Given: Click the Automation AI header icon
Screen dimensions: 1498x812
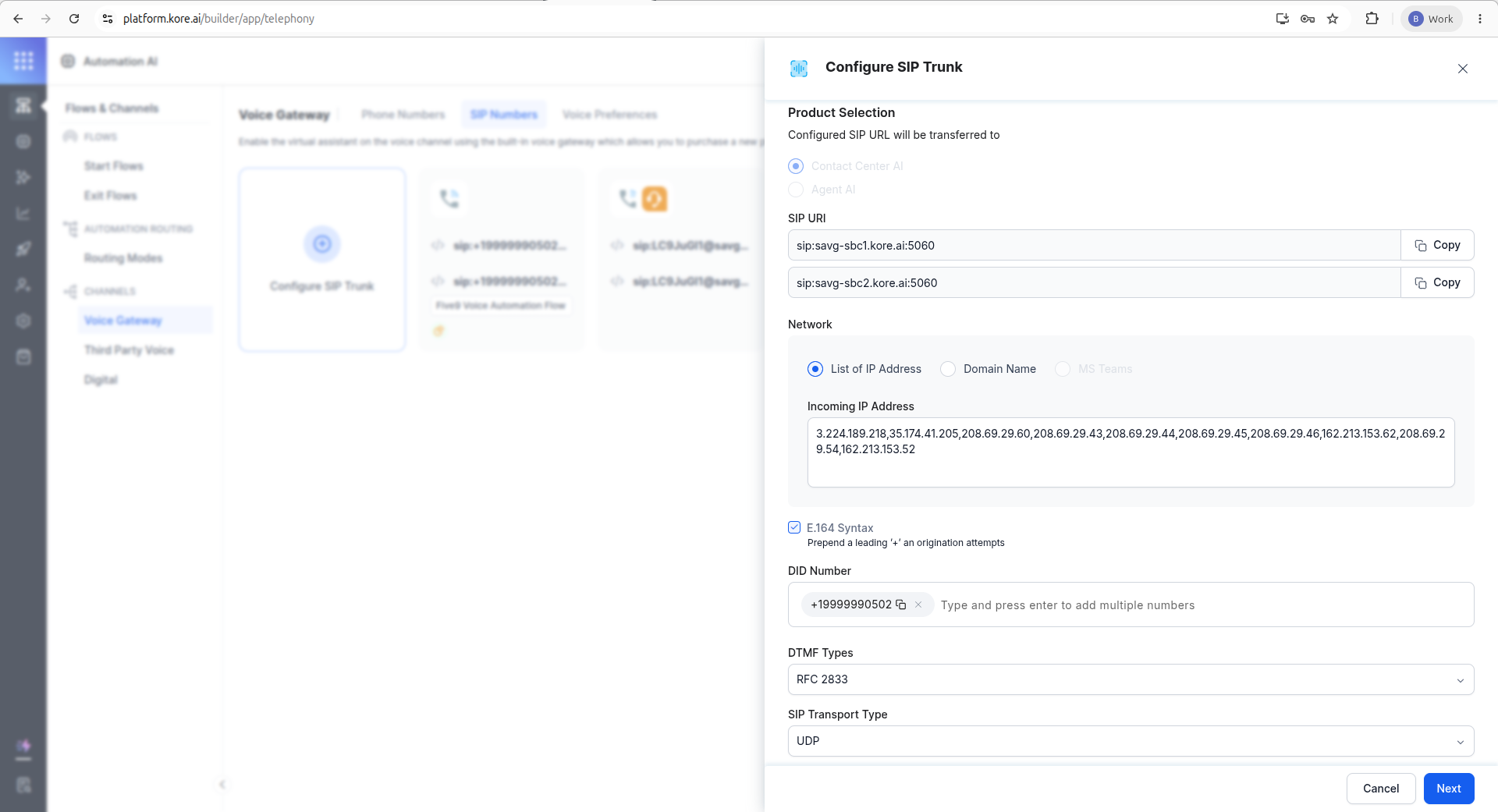Looking at the screenshot, I should pos(68,62).
